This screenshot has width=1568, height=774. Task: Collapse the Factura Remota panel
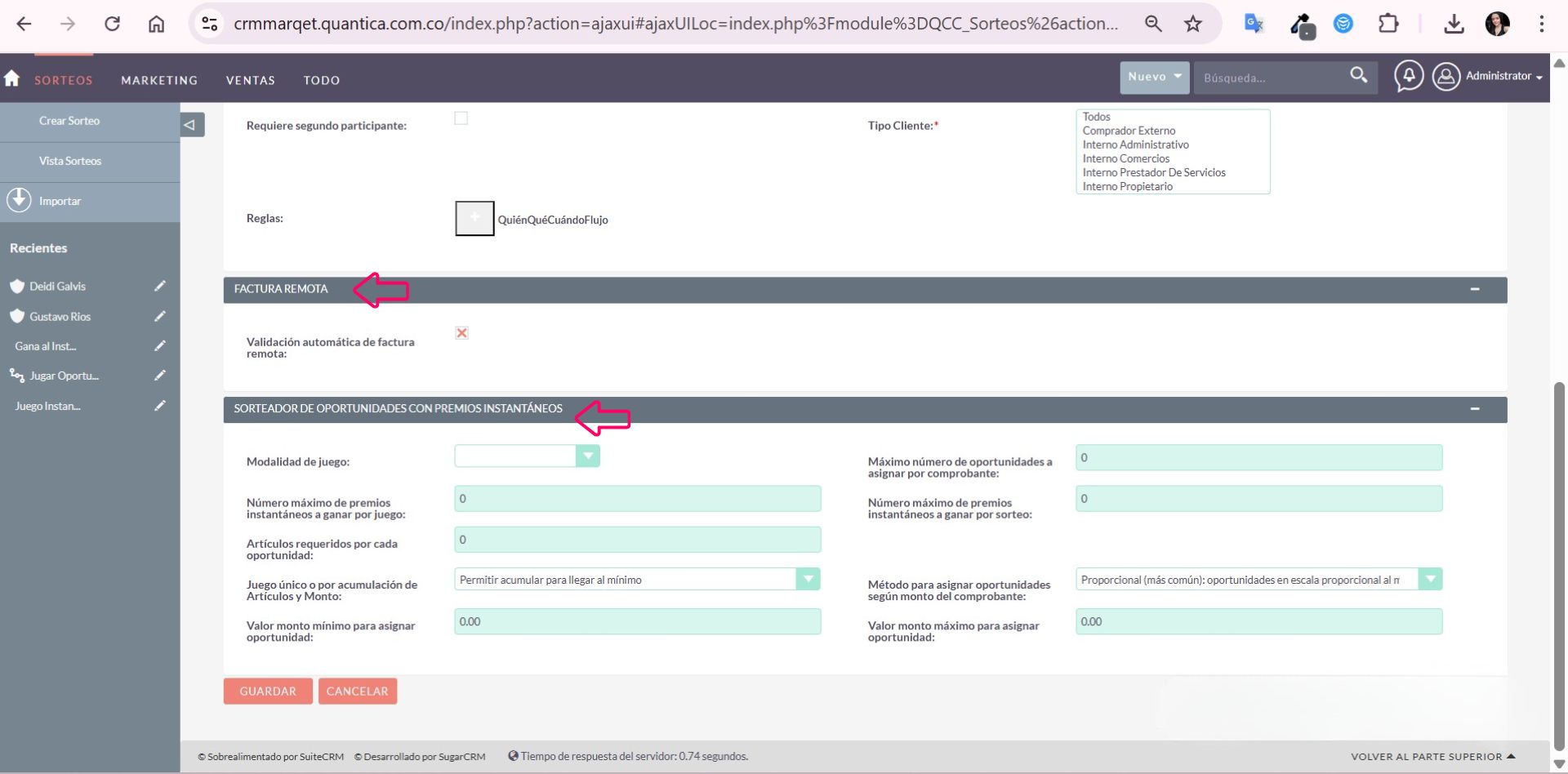tap(1474, 290)
